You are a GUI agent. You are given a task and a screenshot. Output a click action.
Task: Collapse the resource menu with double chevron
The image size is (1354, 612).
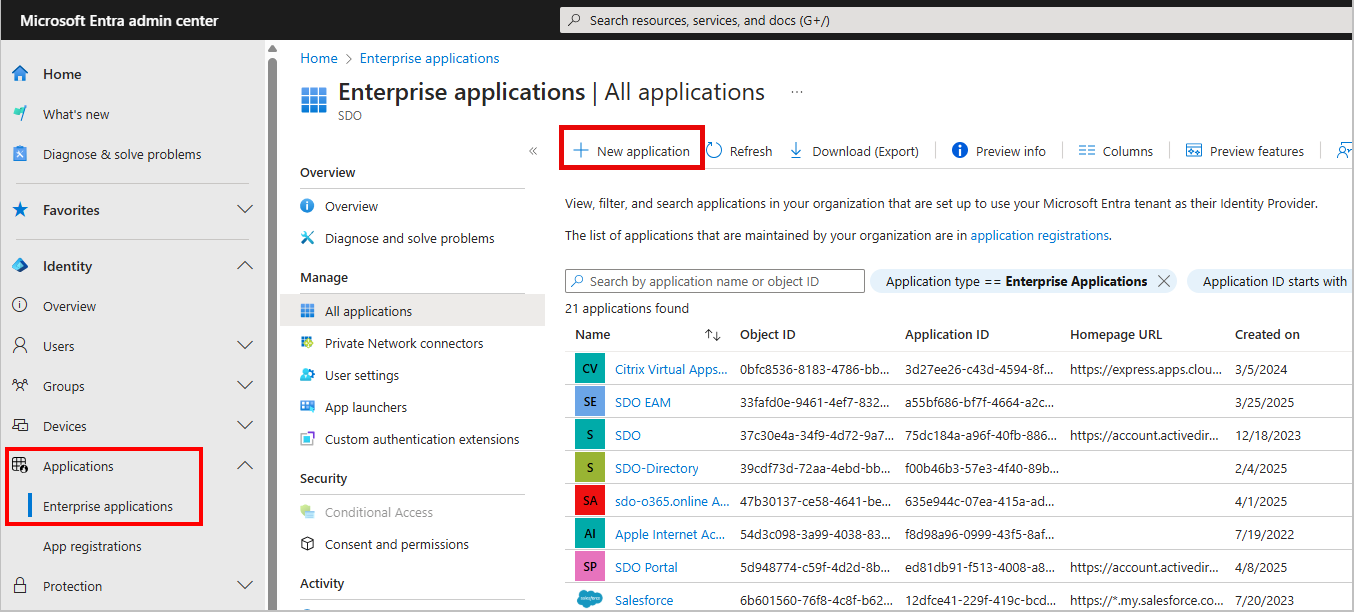pos(533,151)
